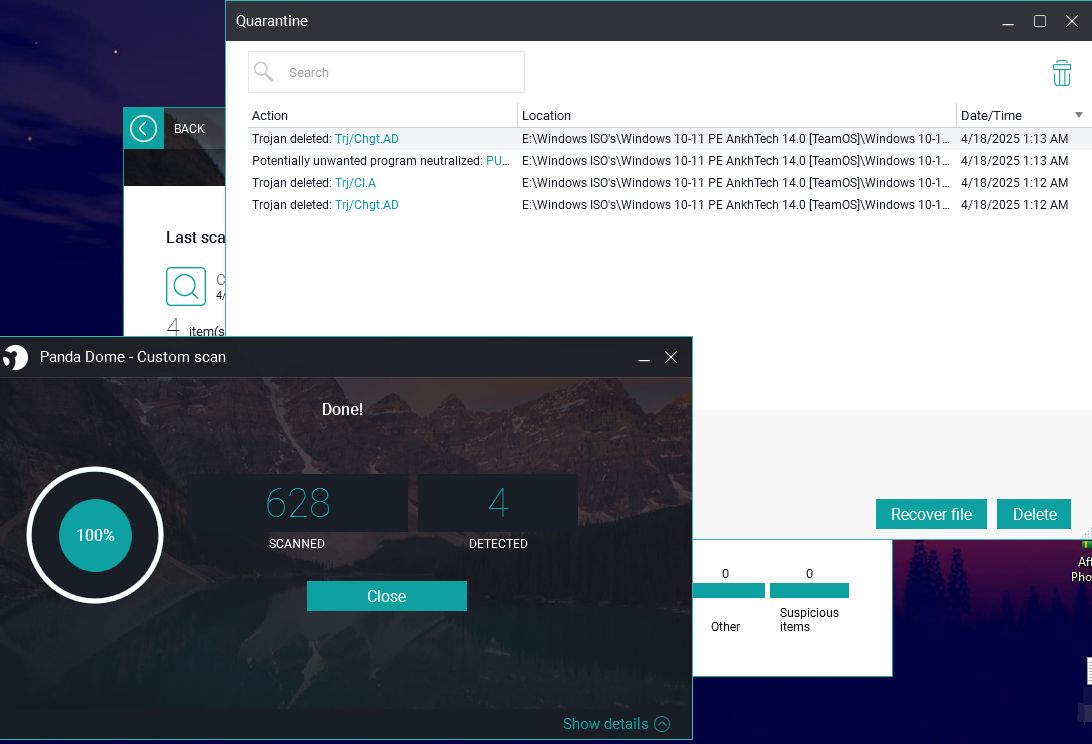Image resolution: width=1092 pixels, height=744 pixels.
Task: Open the PU... link in unwanted program row
Action: point(498,161)
